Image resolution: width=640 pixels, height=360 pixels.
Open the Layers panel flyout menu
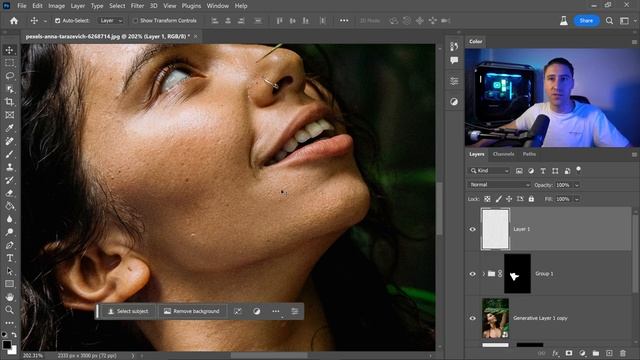[634, 155]
